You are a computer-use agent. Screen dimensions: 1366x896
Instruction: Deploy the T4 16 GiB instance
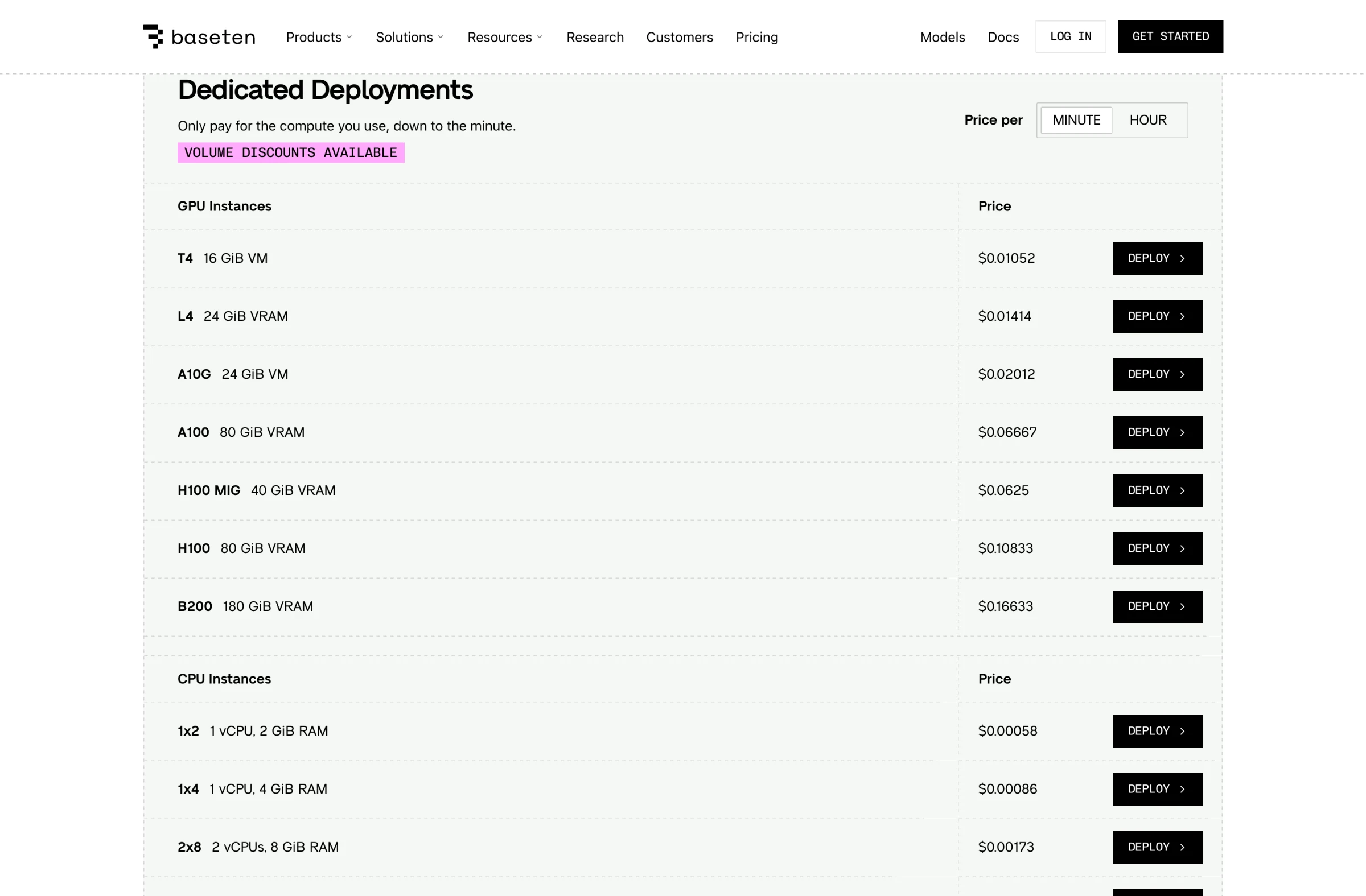(1158, 259)
